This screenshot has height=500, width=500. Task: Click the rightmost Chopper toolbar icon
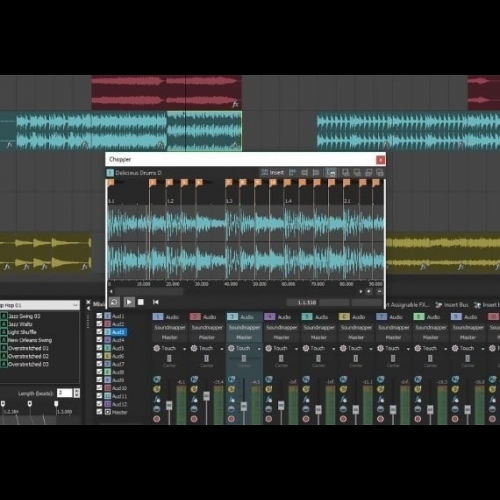[x=380, y=172]
